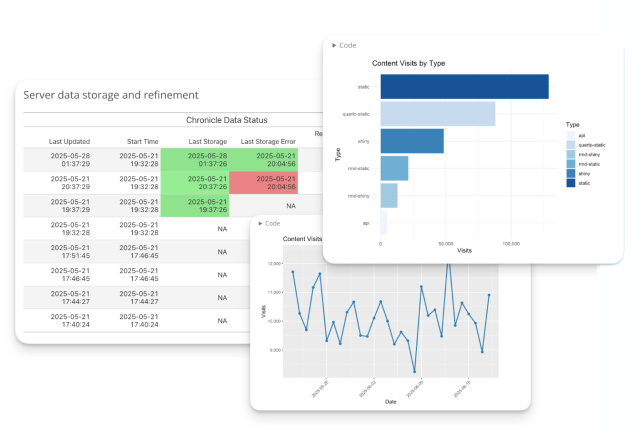This screenshot has width=640, height=433.
Task: Click the rmd-static bar
Action: click(394, 168)
